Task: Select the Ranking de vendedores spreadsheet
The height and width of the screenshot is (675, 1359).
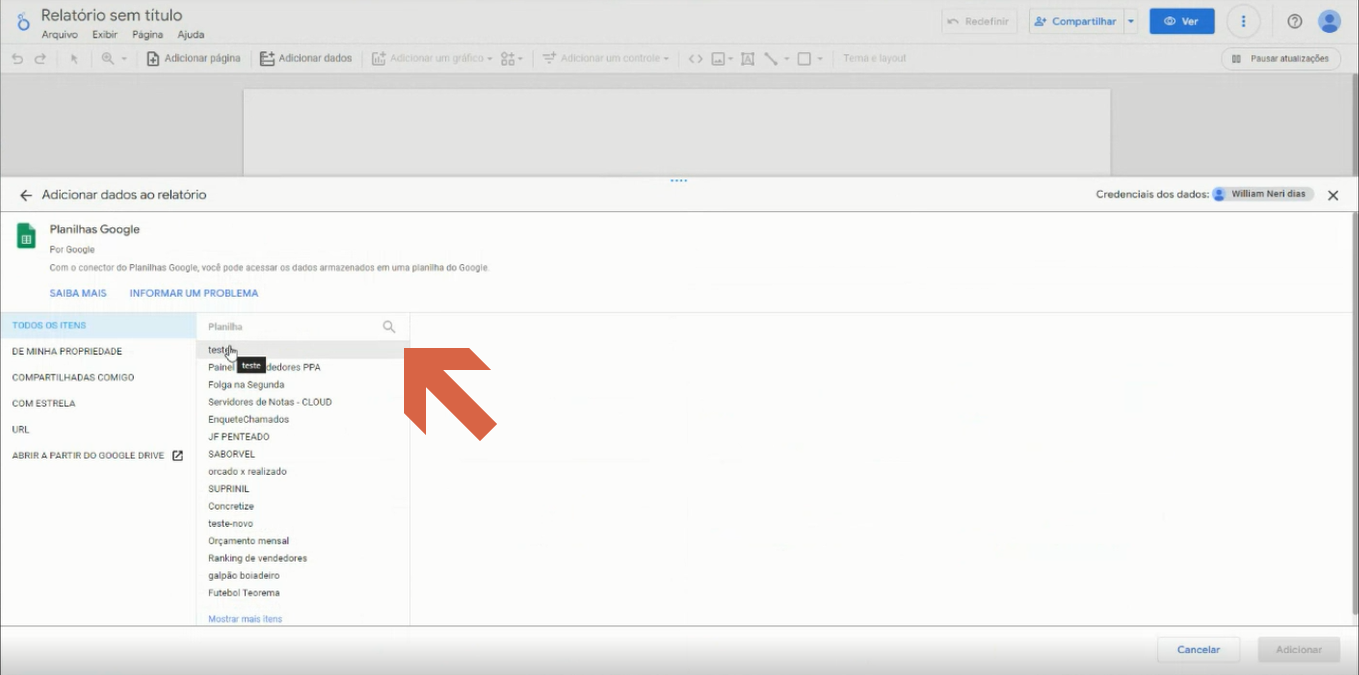Action: pyautogui.click(x=303, y=558)
